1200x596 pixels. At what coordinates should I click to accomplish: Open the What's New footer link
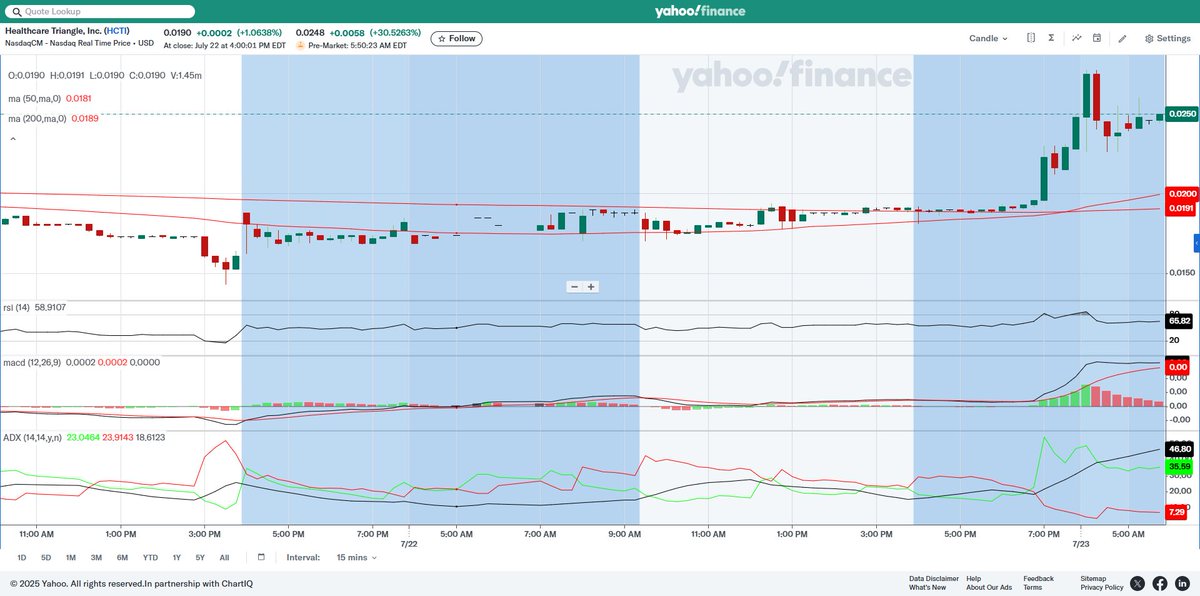[927, 587]
